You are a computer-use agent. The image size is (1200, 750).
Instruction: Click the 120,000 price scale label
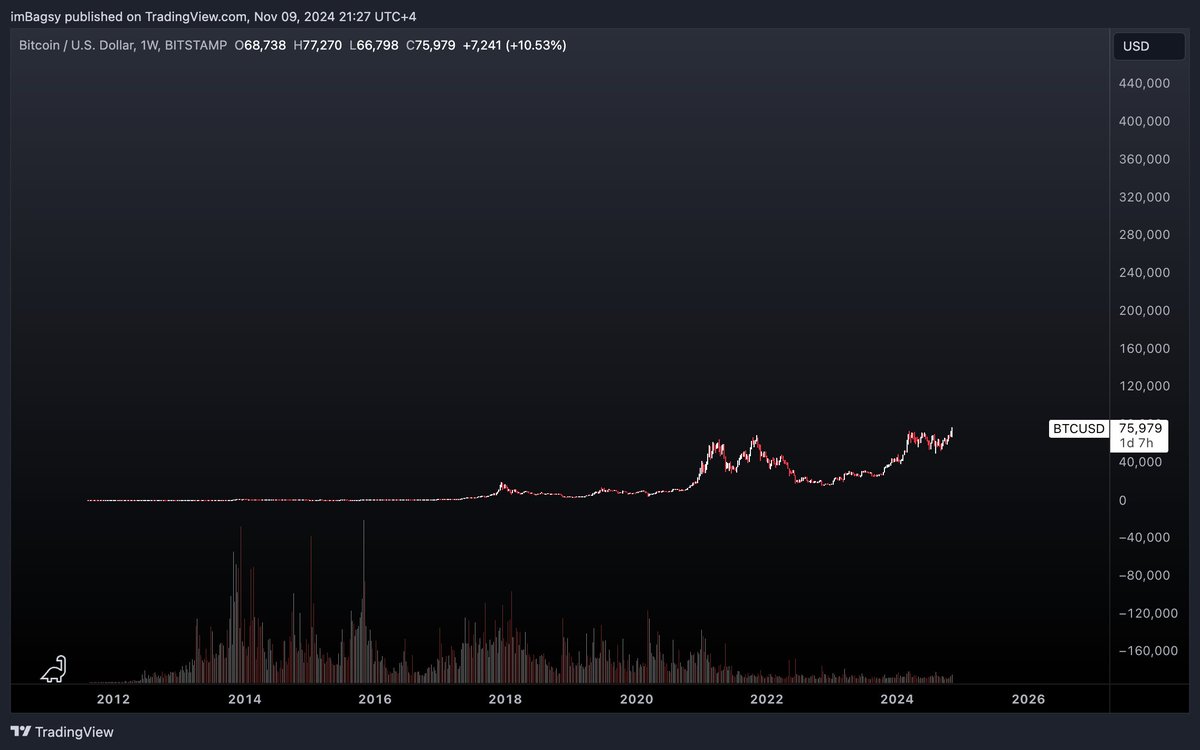tap(1145, 386)
